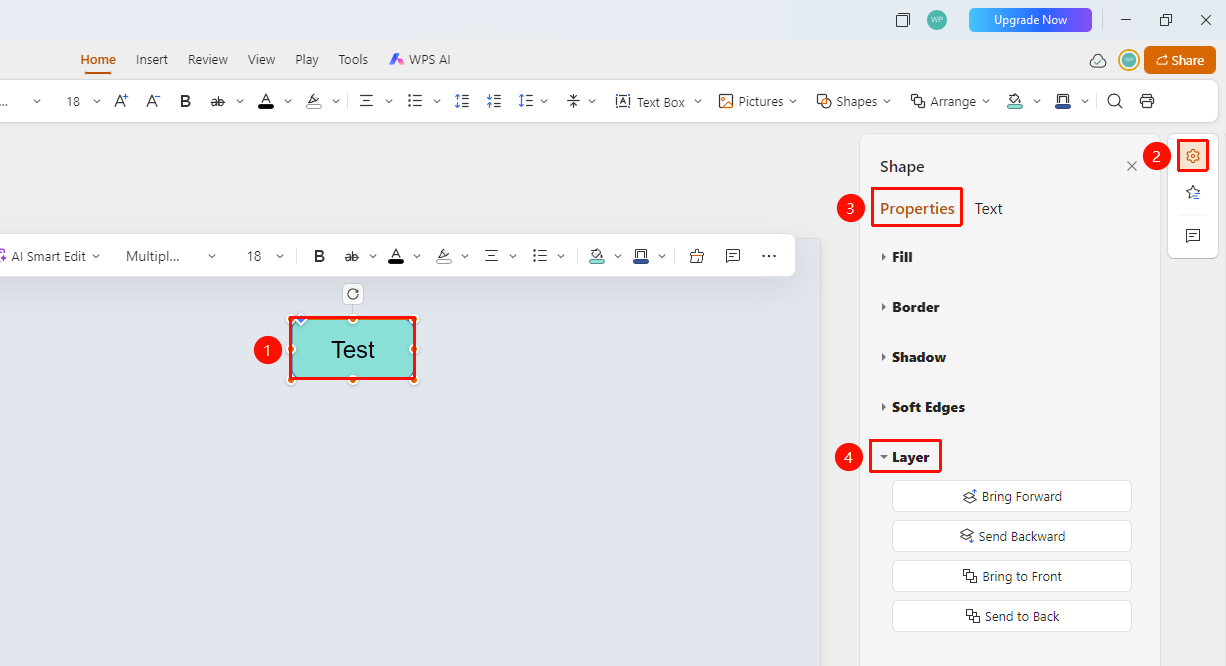The width and height of the screenshot is (1226, 666).
Task: Click the bullet list icon in the ribbon
Action: [416, 101]
